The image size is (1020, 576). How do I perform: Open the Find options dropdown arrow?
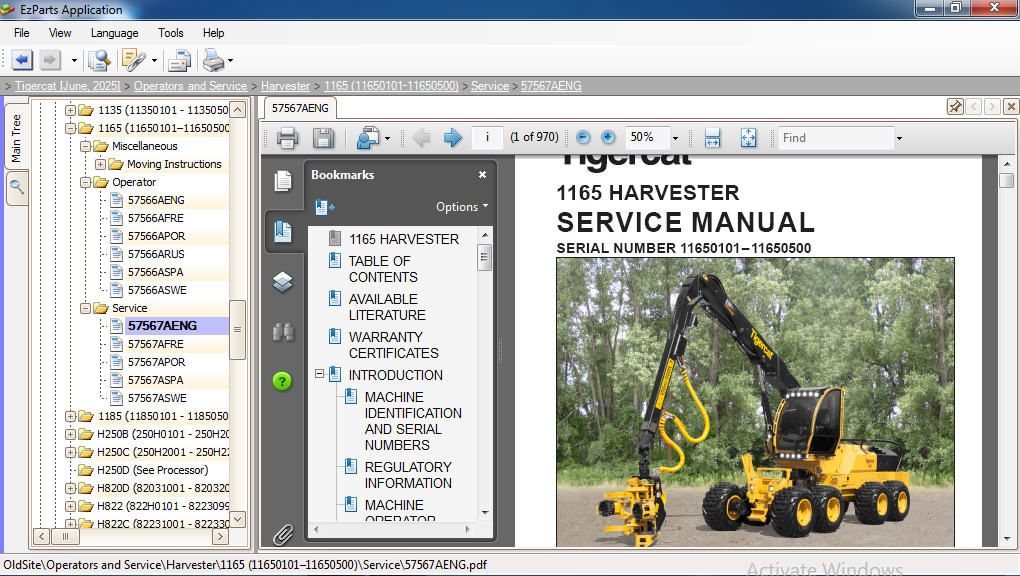coord(899,138)
